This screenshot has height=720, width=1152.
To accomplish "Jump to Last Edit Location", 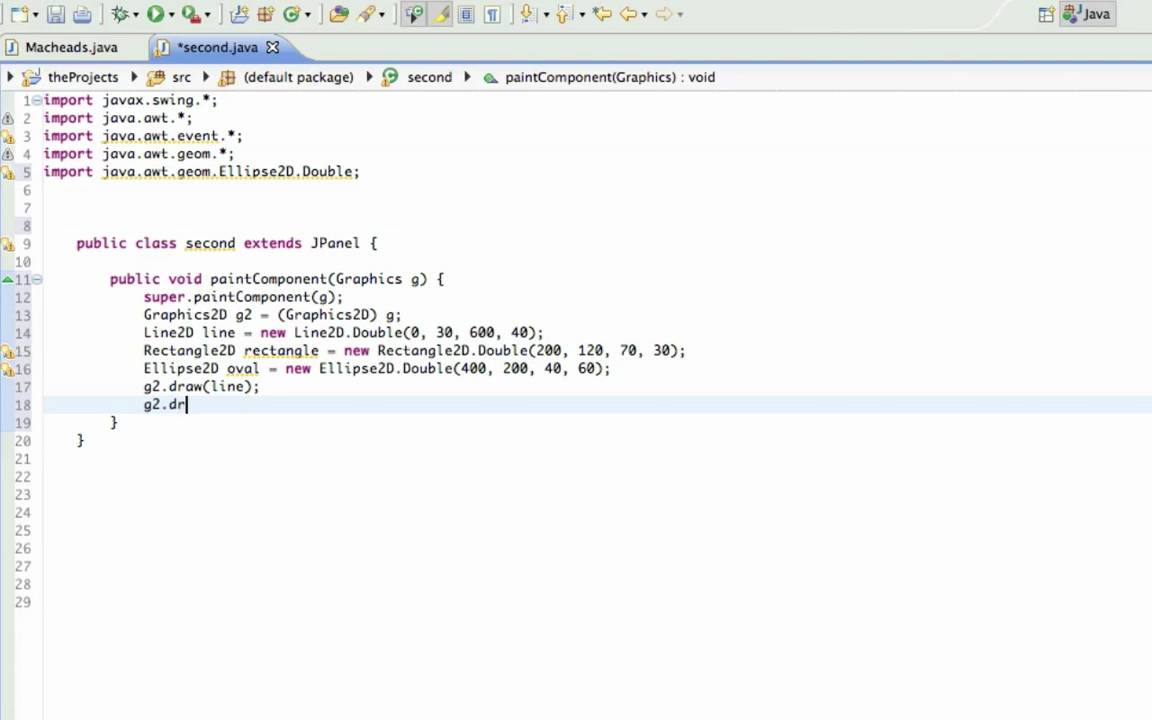I will click(602, 14).
